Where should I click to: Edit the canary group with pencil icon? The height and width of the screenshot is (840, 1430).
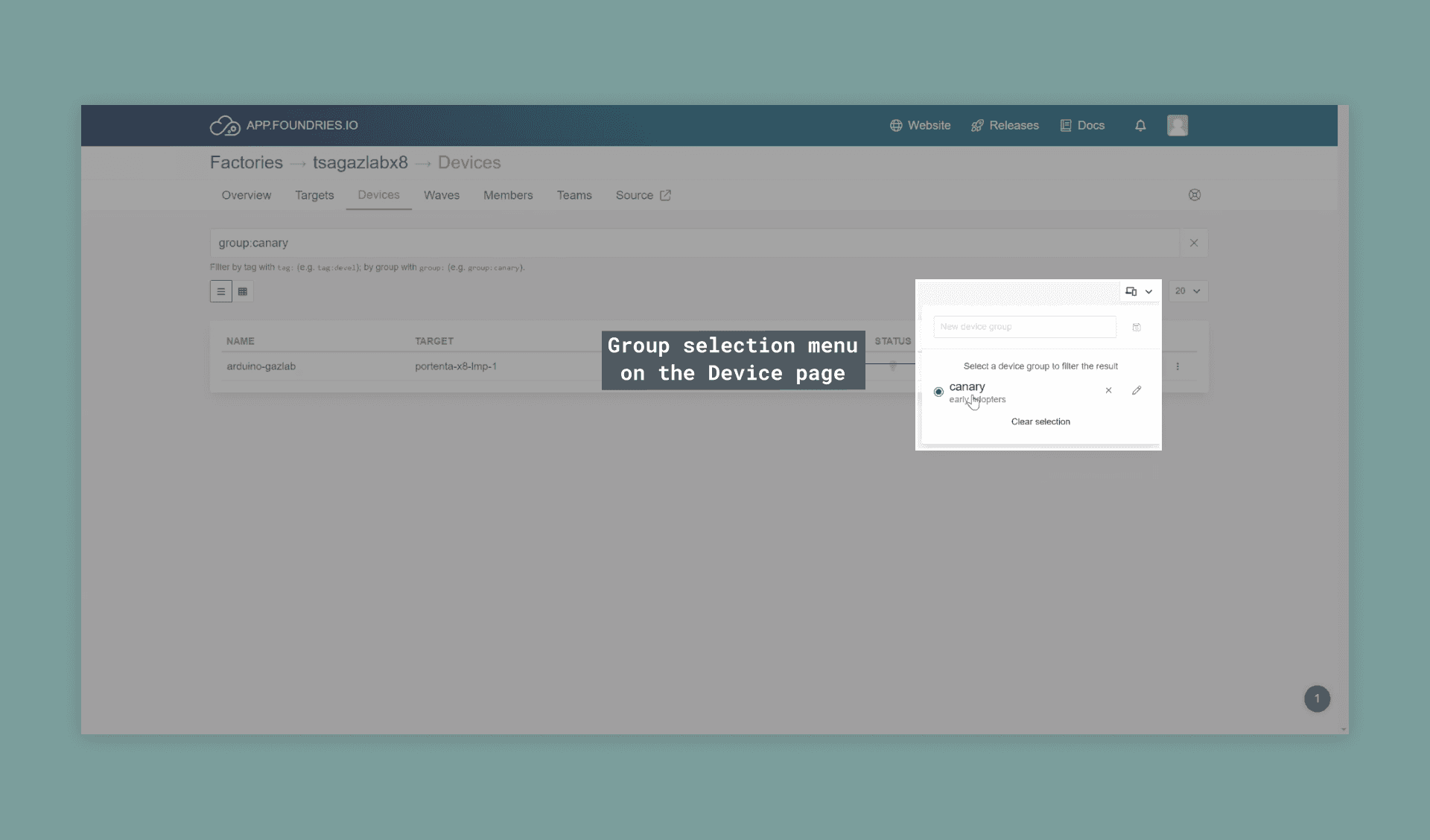[x=1137, y=390]
